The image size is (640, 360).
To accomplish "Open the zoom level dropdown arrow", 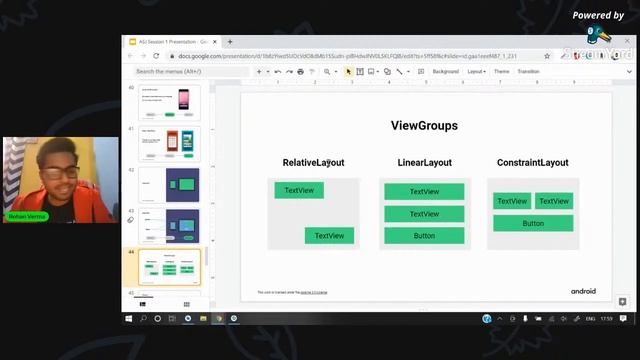I will click(336, 71).
